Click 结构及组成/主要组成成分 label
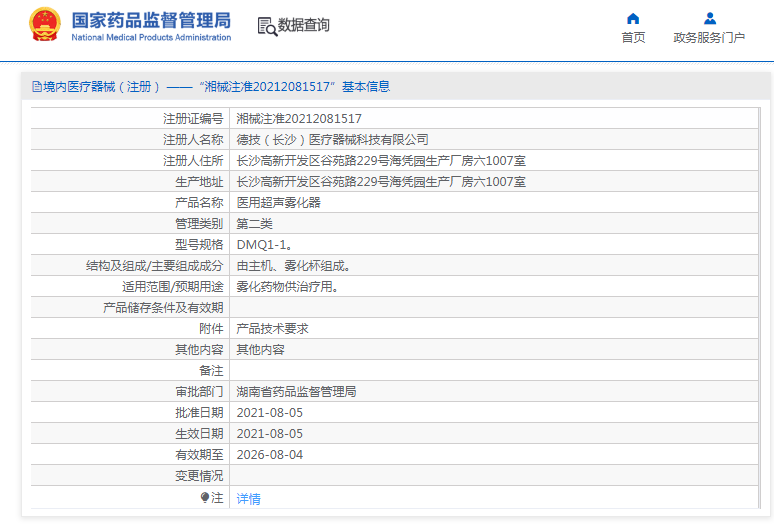 click(155, 266)
